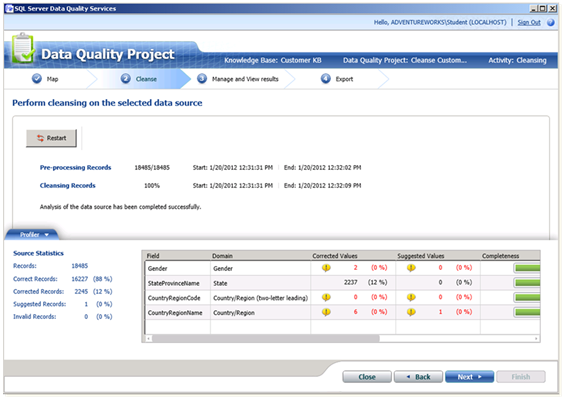Click the State domain cell
The image size is (562, 399).
pyautogui.click(x=261, y=283)
